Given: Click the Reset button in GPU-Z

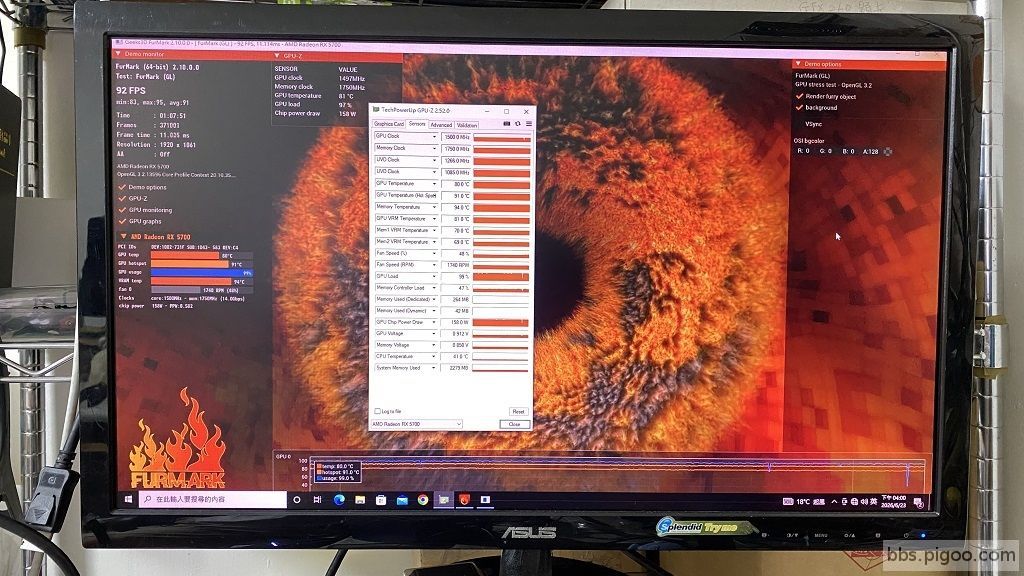Looking at the screenshot, I should point(518,411).
